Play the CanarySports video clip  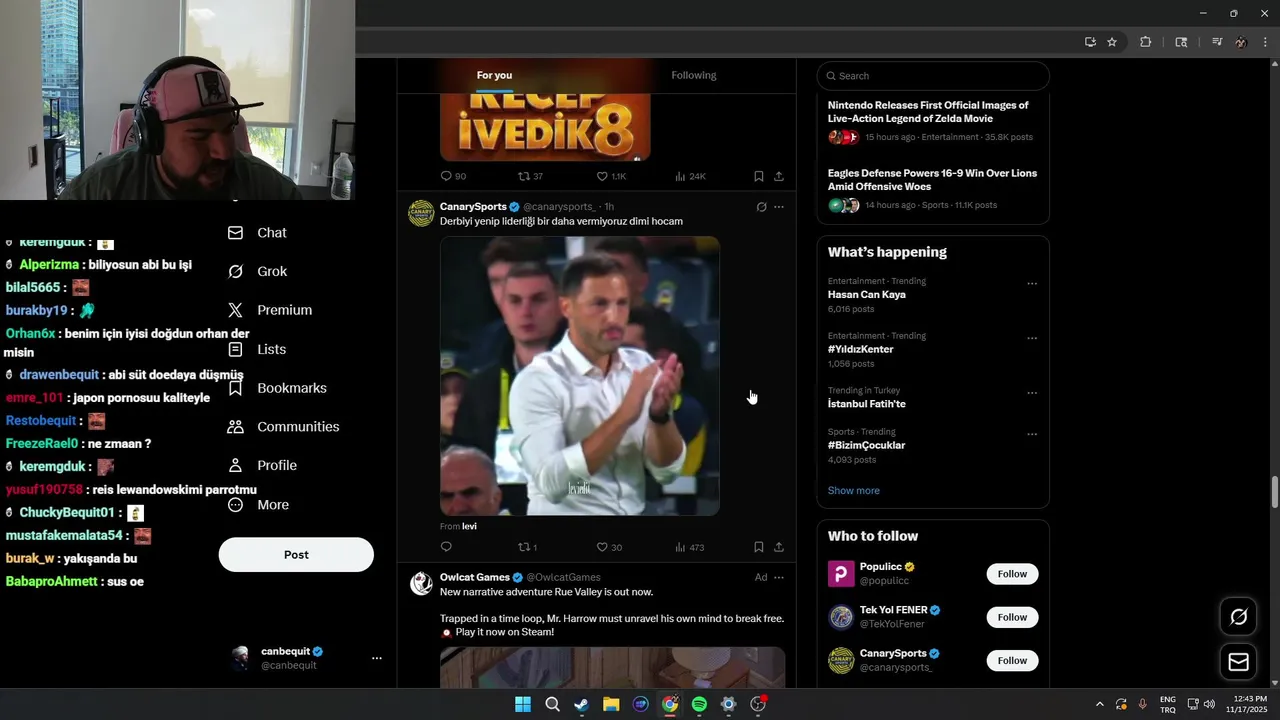[x=580, y=376]
